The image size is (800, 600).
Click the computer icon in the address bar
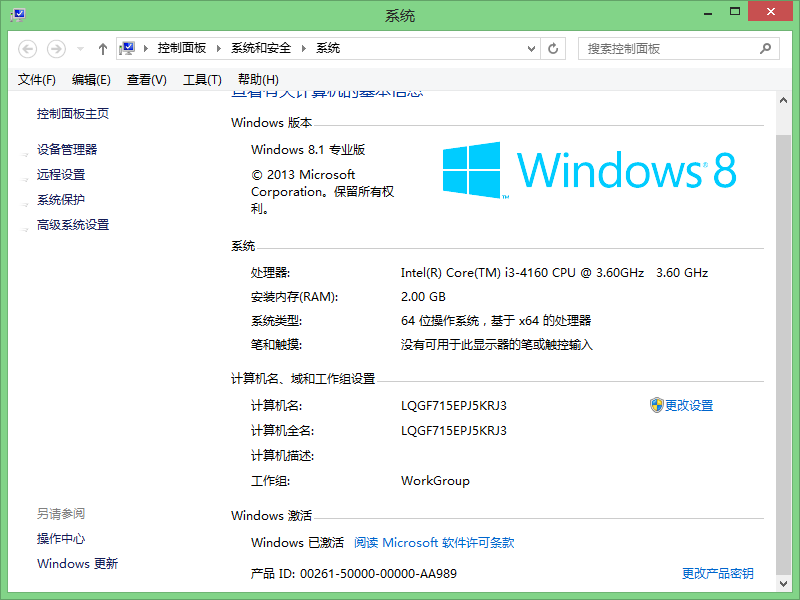pyautogui.click(x=128, y=48)
